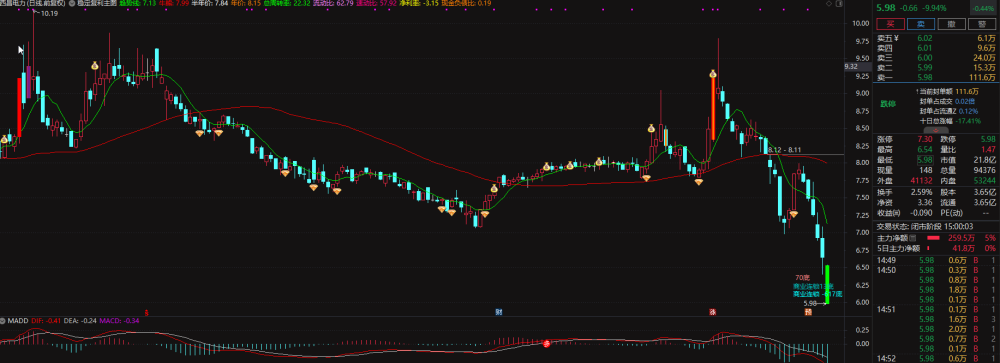
Task: Click the 最高 6.54 value
Action: coord(925,149)
